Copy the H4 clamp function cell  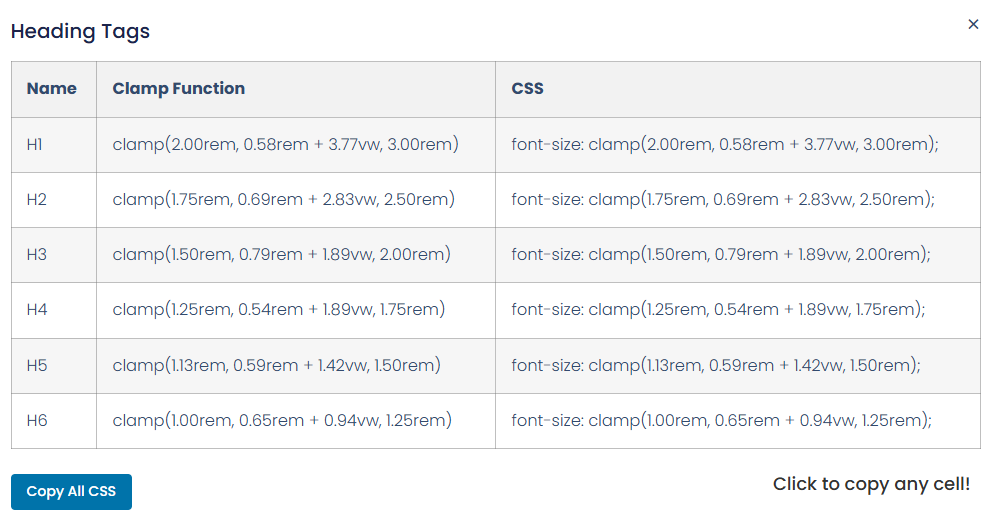pyautogui.click(x=296, y=310)
